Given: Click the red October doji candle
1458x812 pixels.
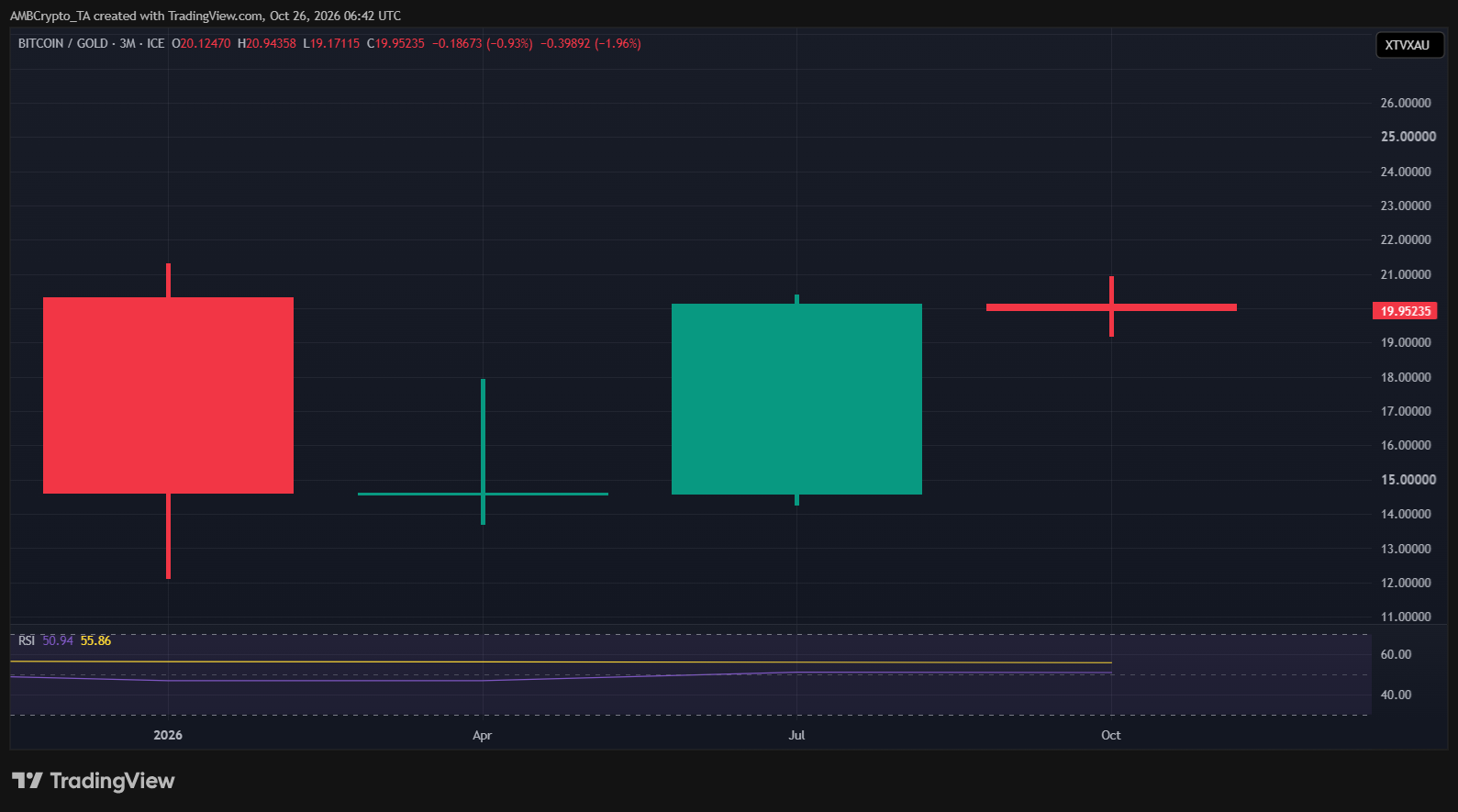Looking at the screenshot, I should [x=1111, y=307].
